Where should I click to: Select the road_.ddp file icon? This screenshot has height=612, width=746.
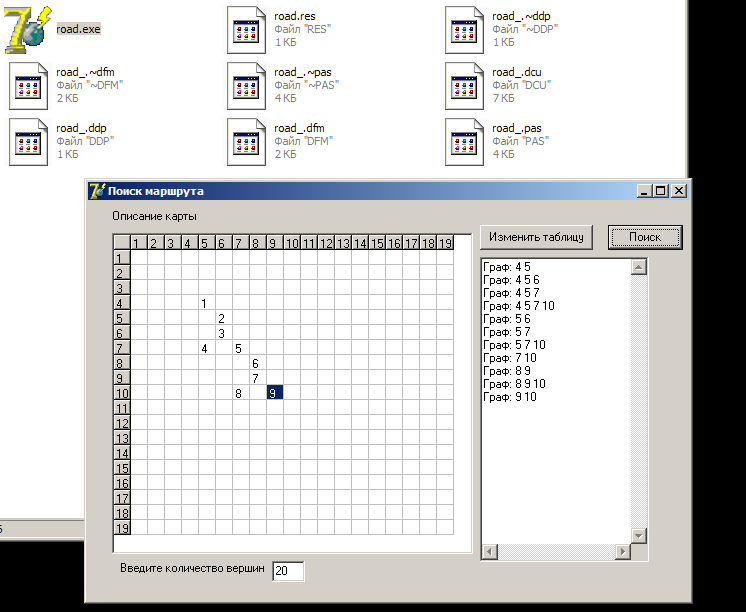click(29, 142)
